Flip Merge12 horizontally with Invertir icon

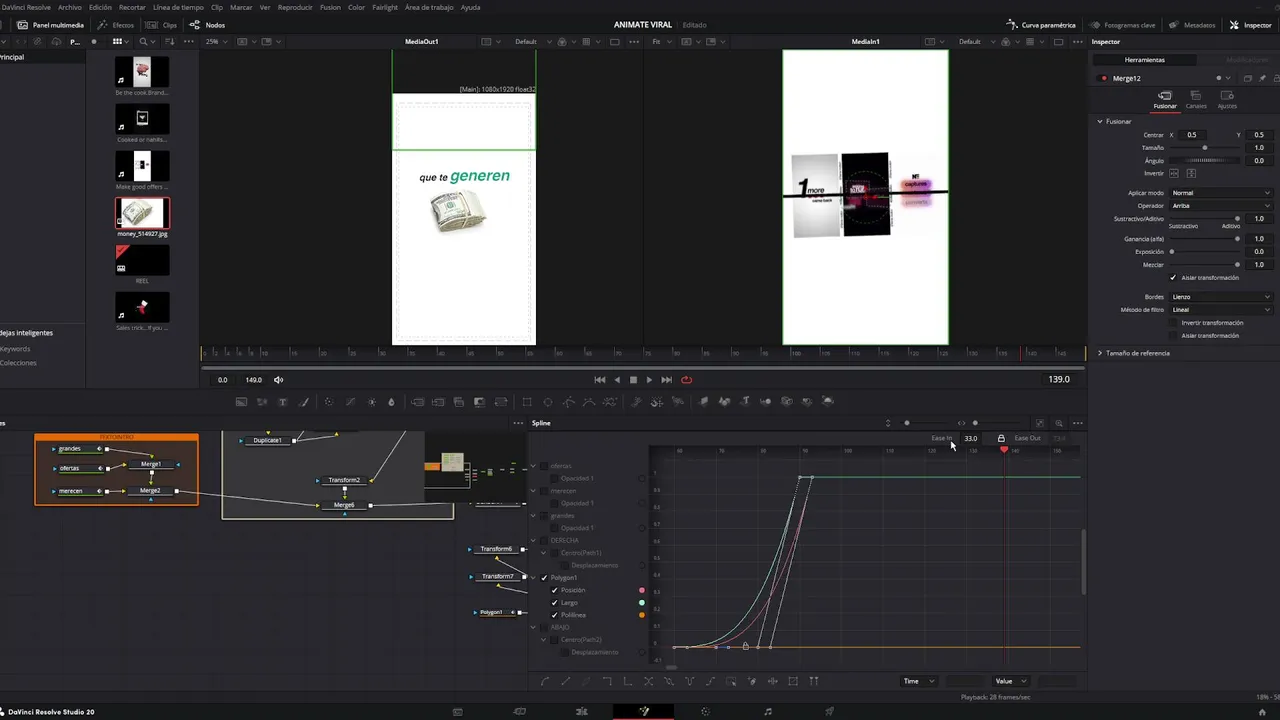point(1174,173)
